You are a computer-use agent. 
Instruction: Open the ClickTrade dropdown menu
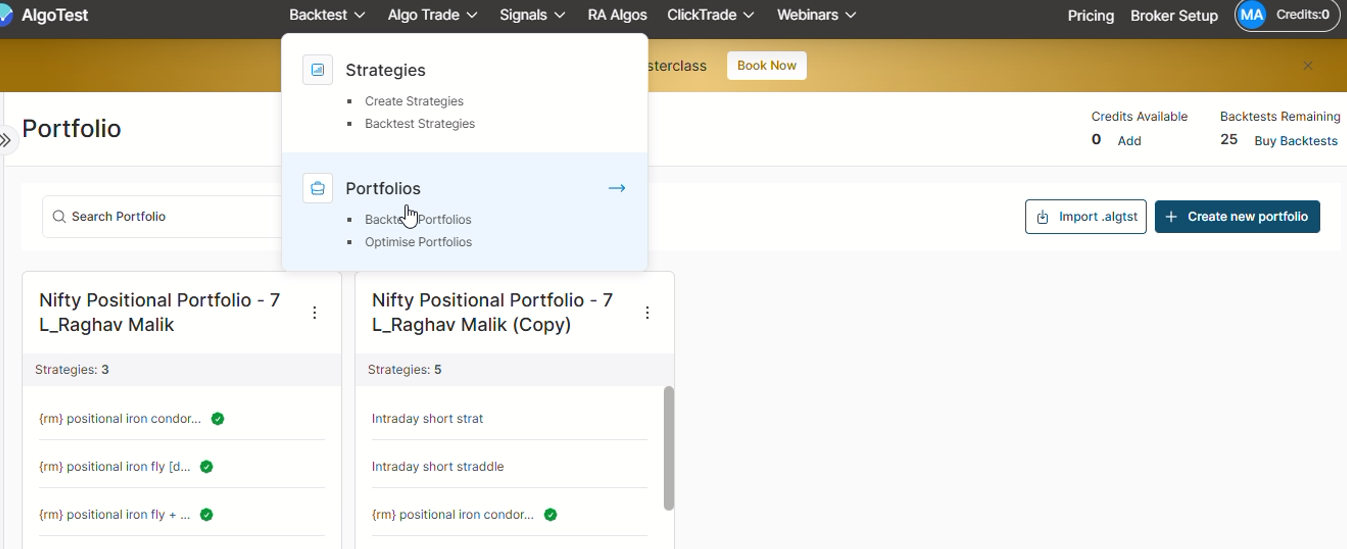(710, 15)
